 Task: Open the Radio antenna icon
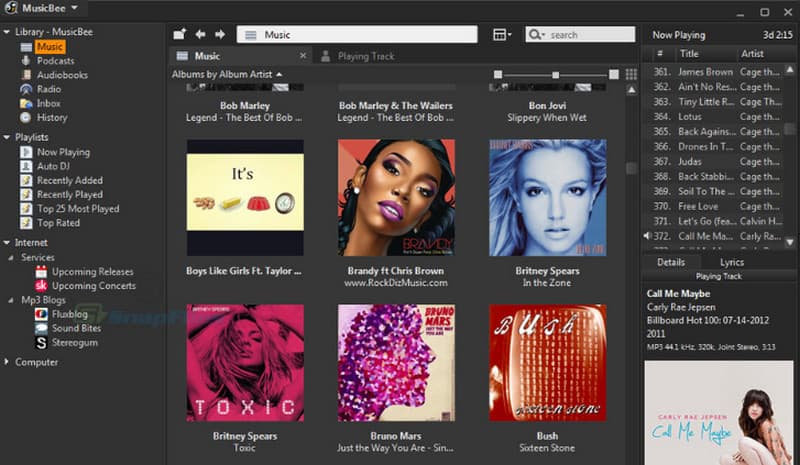coord(26,89)
